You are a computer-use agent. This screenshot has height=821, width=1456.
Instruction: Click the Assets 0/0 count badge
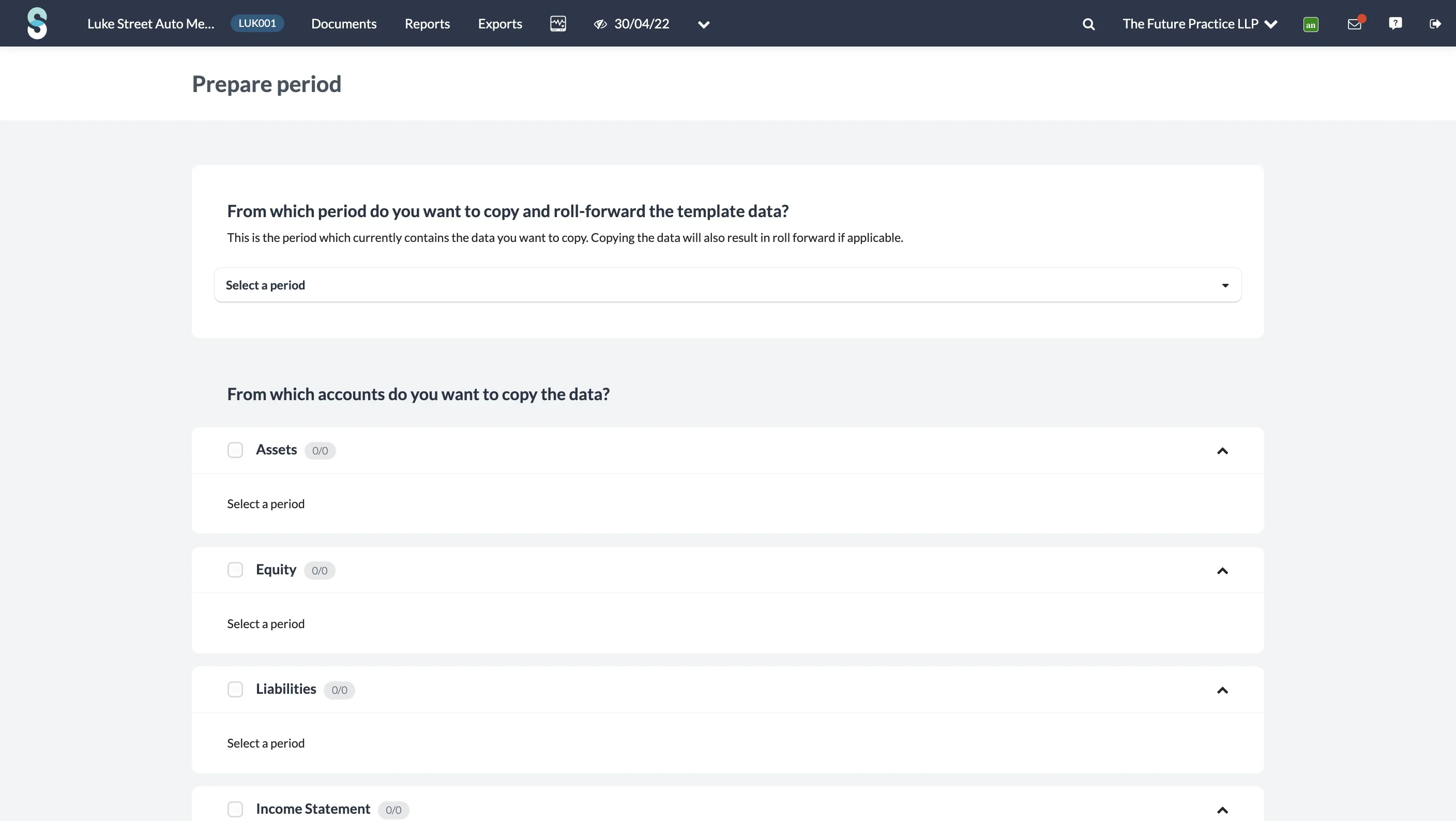(320, 451)
